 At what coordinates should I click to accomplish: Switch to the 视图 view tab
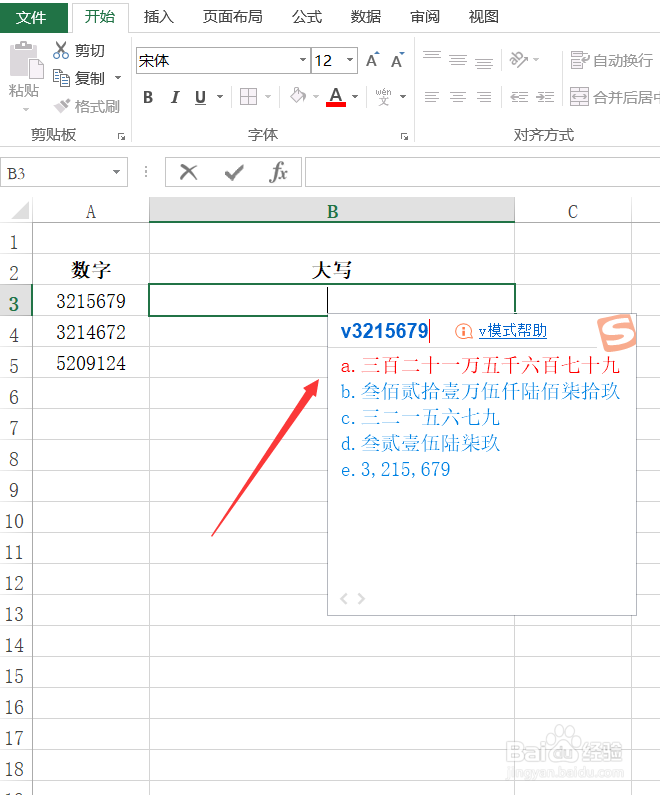click(484, 17)
